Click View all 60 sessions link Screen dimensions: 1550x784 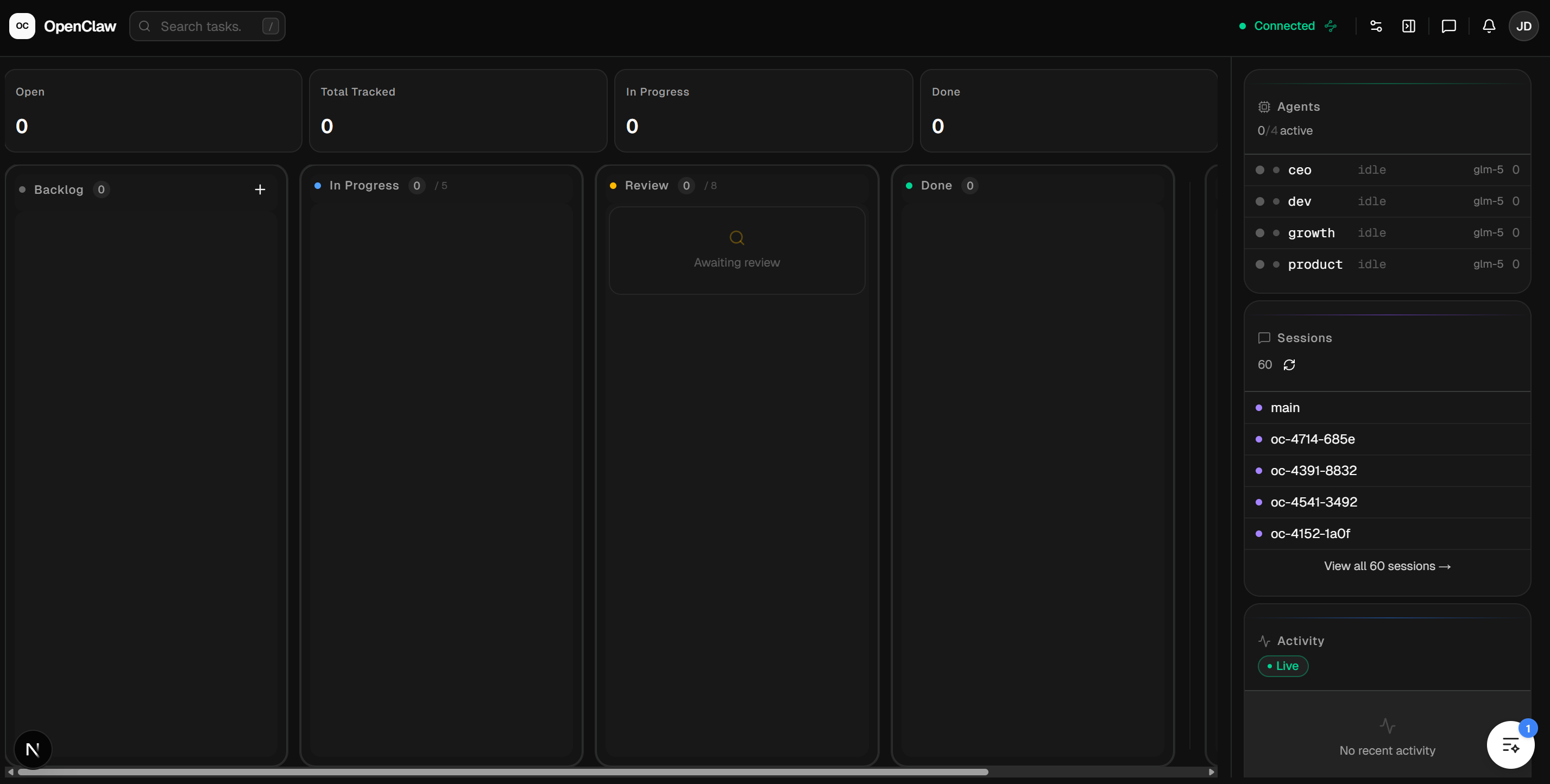pyautogui.click(x=1387, y=566)
